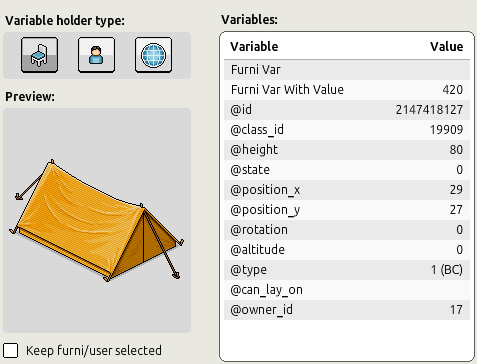Select the '@can_lay_on' variable row
The height and width of the screenshot is (364, 477).
[347, 290]
